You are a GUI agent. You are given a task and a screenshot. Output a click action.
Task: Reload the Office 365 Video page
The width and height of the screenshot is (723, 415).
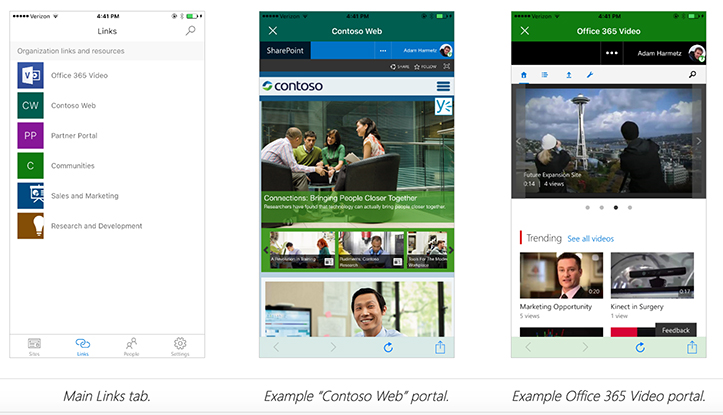[640, 347]
